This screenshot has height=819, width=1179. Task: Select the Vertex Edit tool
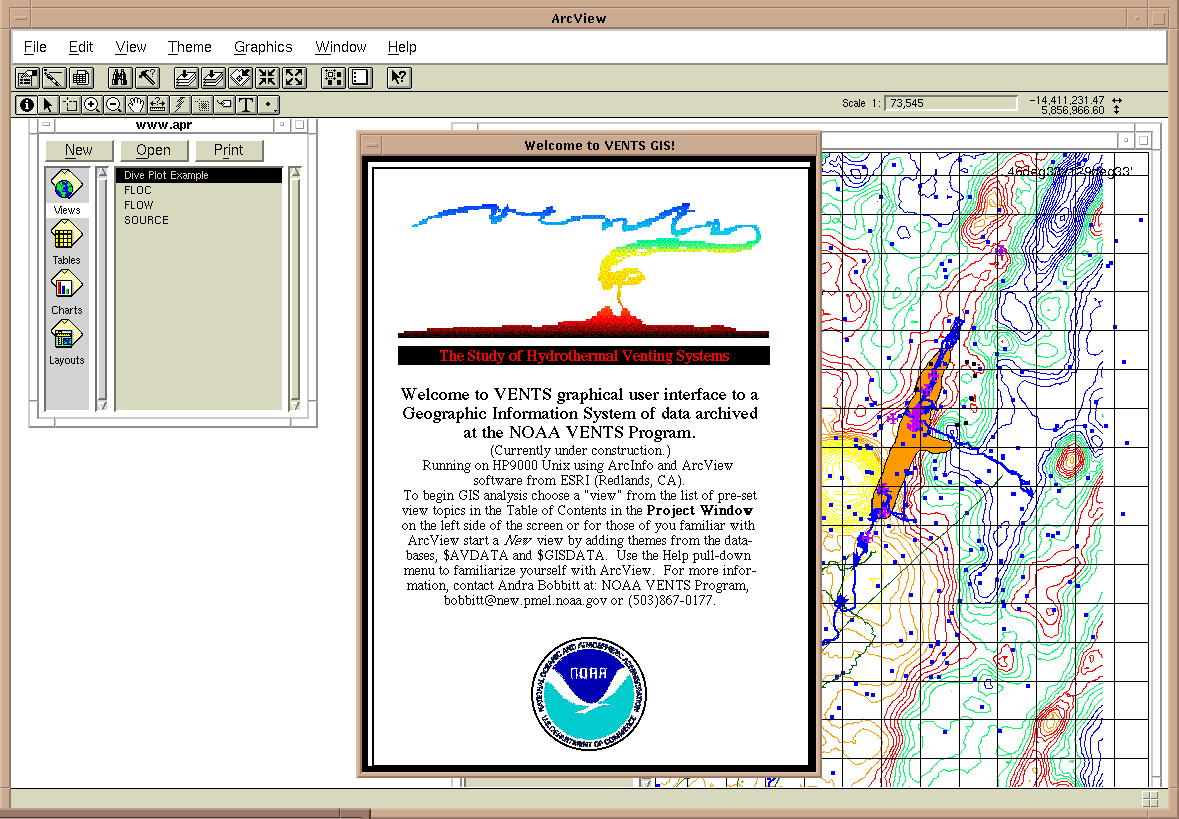pos(70,105)
